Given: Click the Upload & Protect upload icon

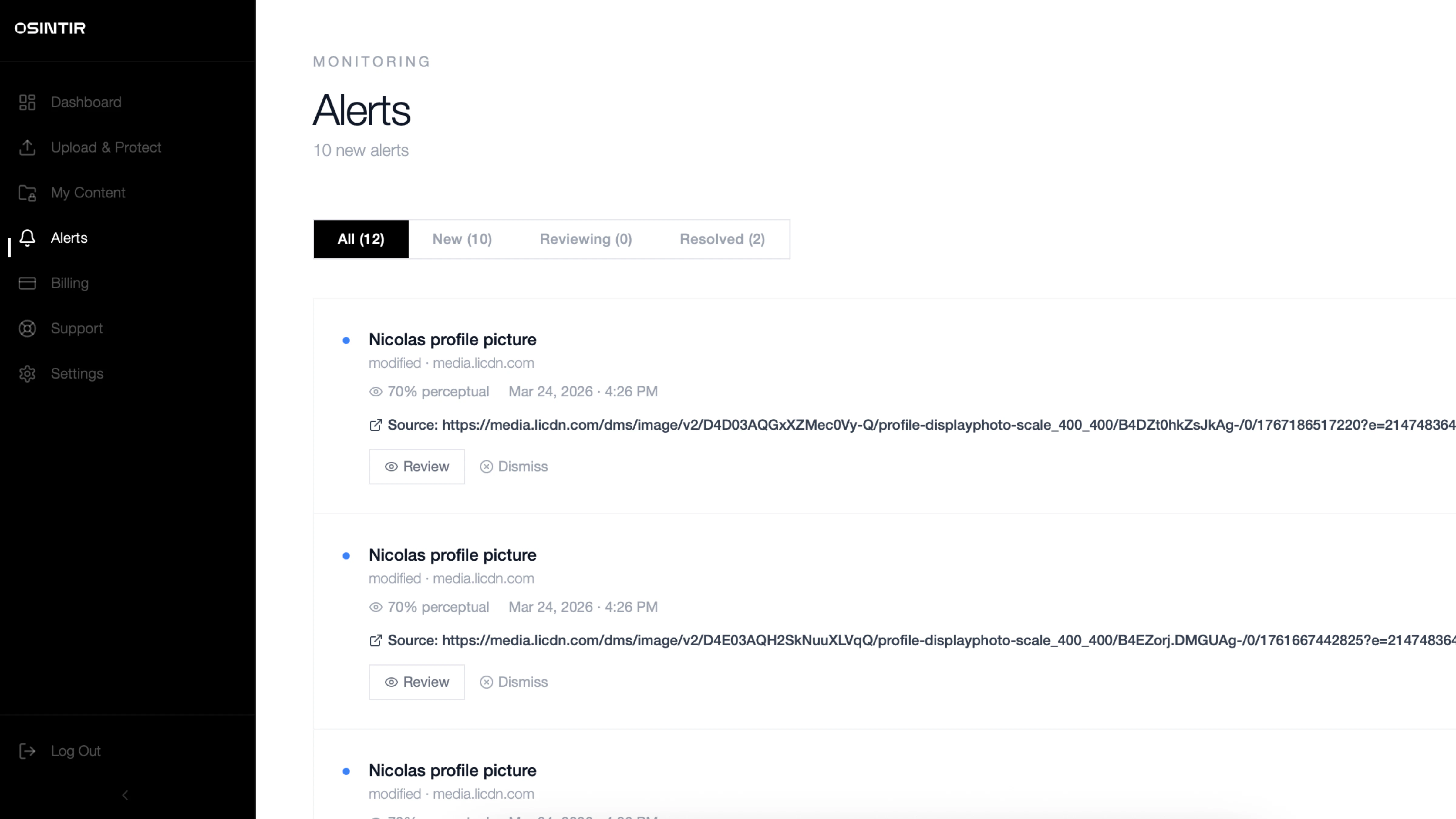Looking at the screenshot, I should pos(27,147).
